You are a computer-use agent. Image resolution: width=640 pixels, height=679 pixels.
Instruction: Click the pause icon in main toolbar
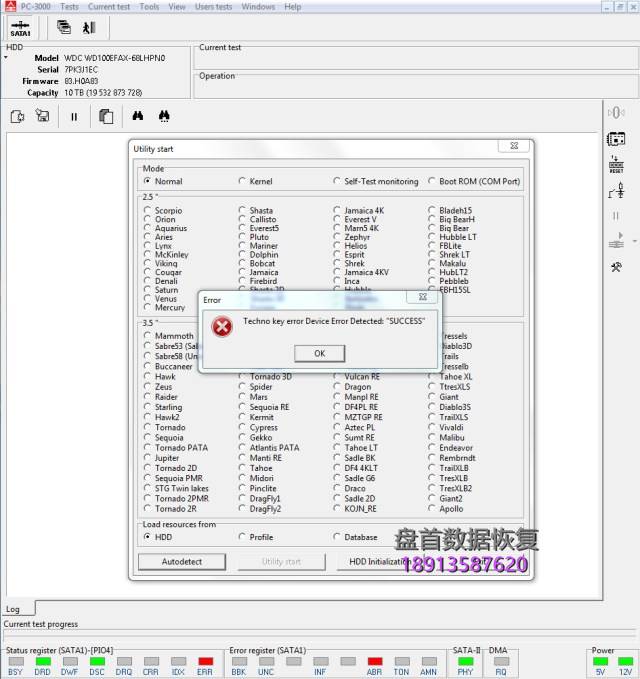[x=74, y=116]
